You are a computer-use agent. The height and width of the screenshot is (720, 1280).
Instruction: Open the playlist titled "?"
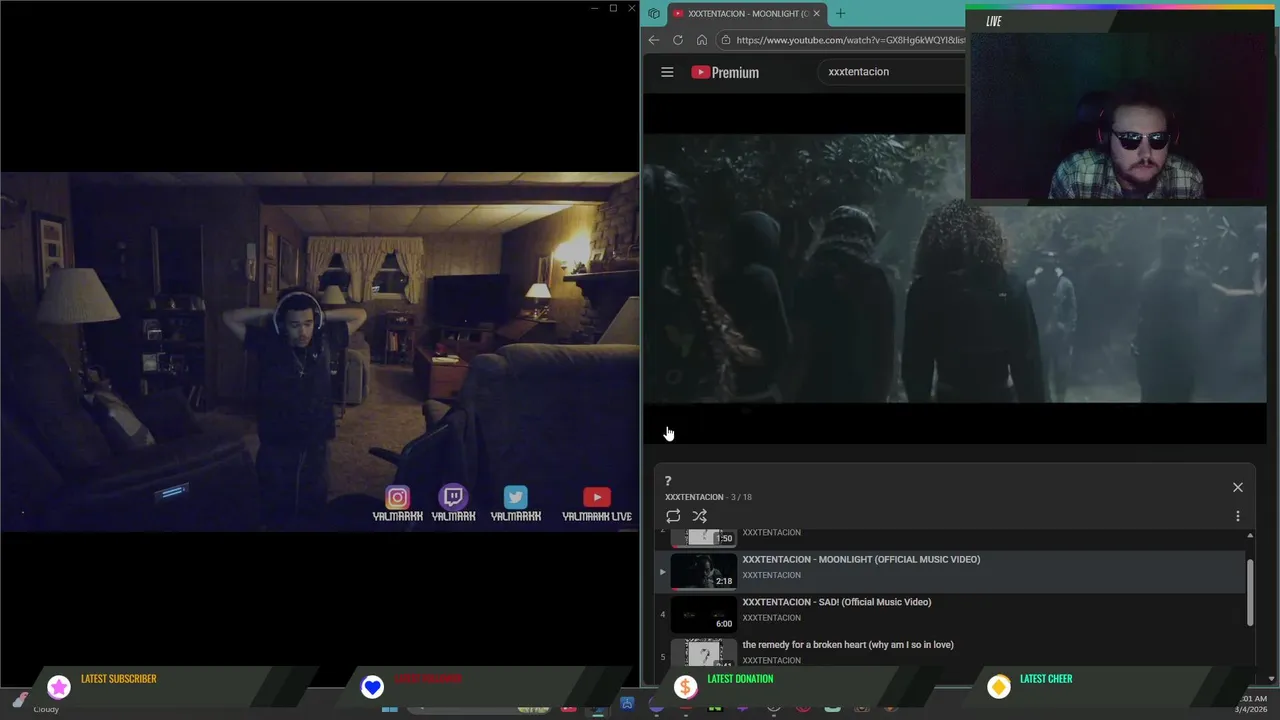(668, 481)
